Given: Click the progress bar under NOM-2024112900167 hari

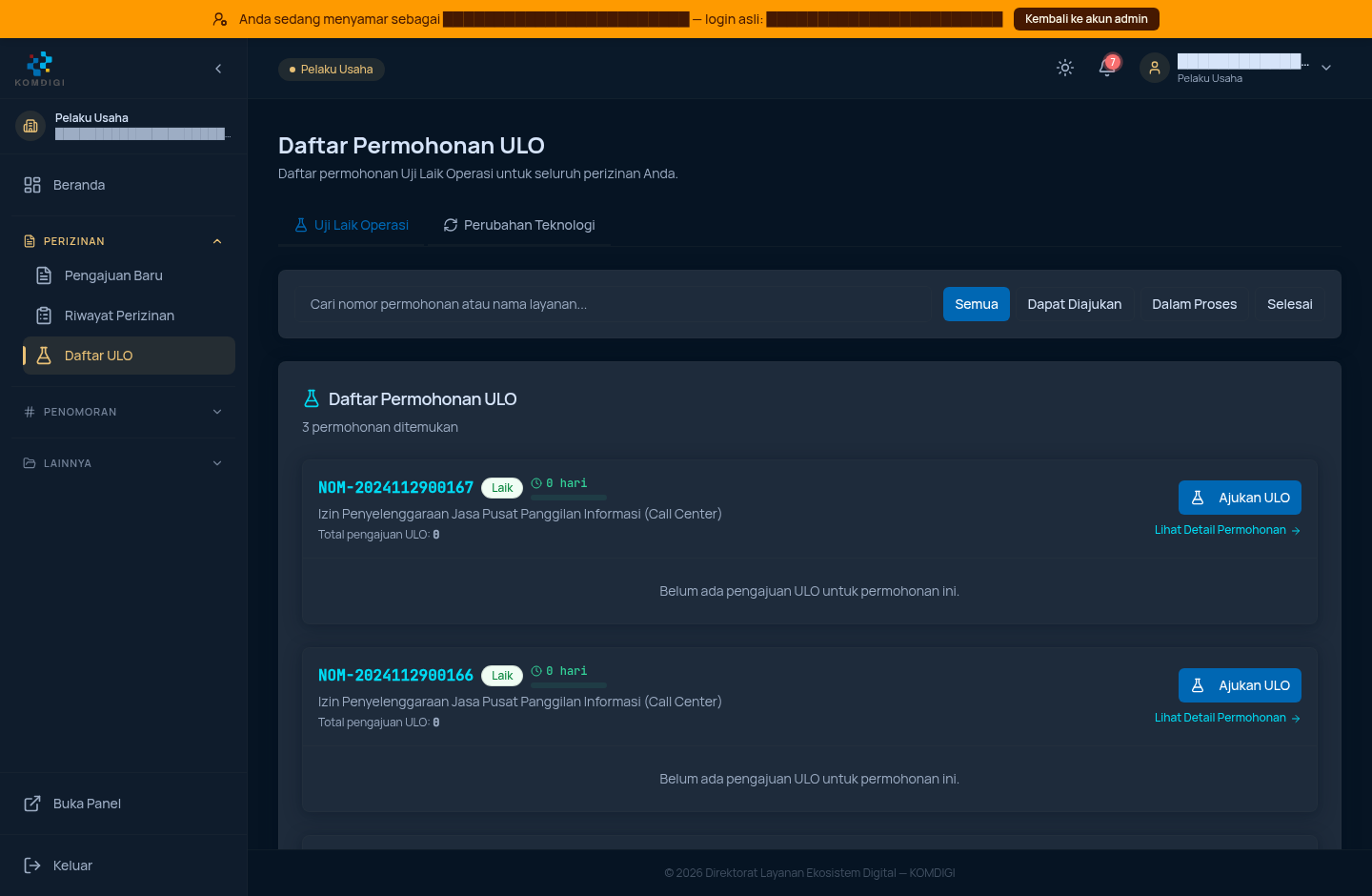Looking at the screenshot, I should coord(569,498).
